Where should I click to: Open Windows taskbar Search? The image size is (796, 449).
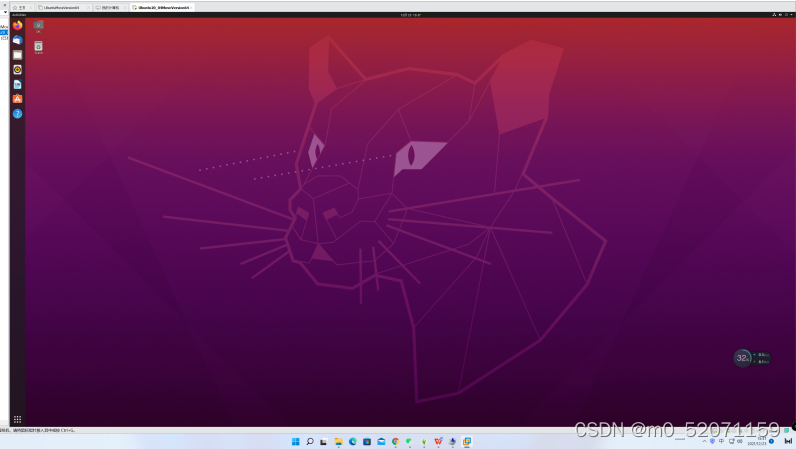click(310, 441)
